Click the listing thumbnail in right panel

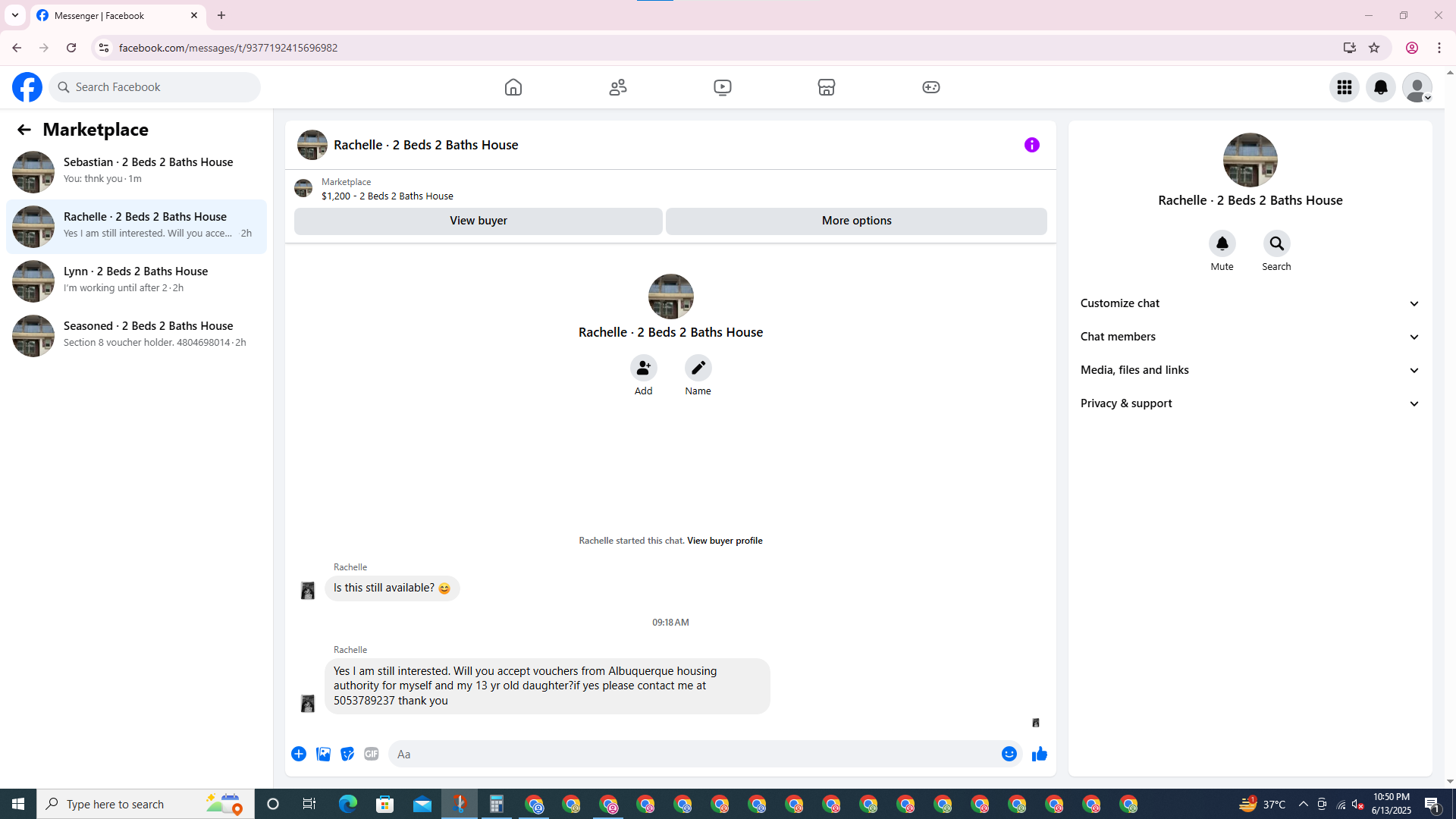pyautogui.click(x=1250, y=160)
